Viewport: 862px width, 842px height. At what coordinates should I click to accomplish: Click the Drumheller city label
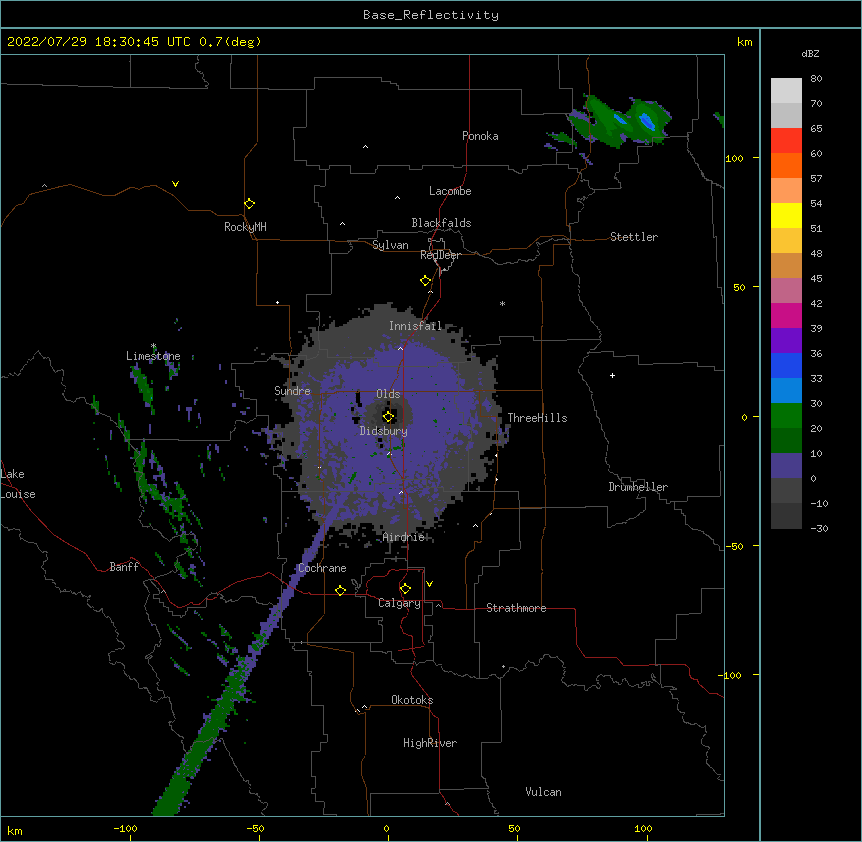(638, 487)
